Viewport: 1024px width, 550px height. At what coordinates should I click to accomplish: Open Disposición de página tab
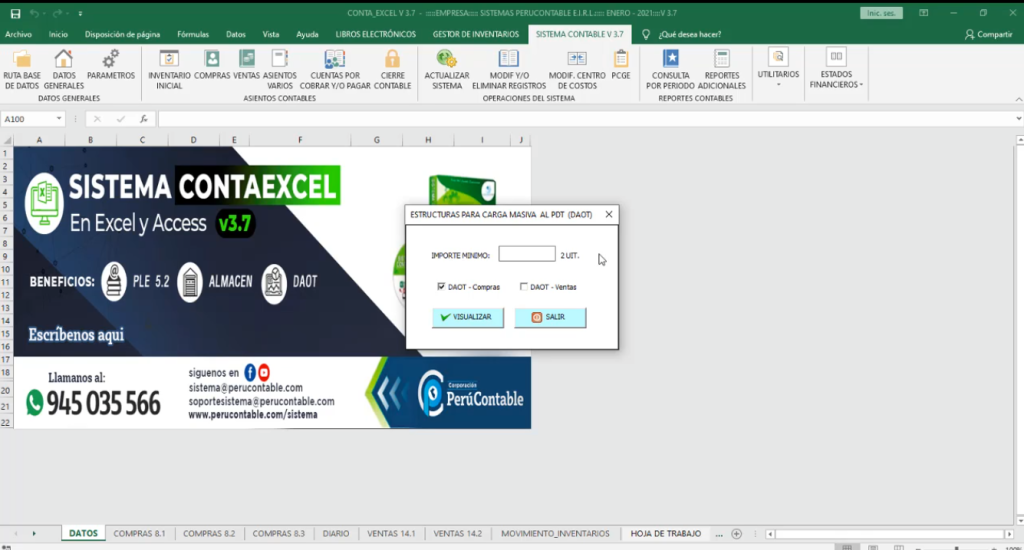click(x=122, y=34)
